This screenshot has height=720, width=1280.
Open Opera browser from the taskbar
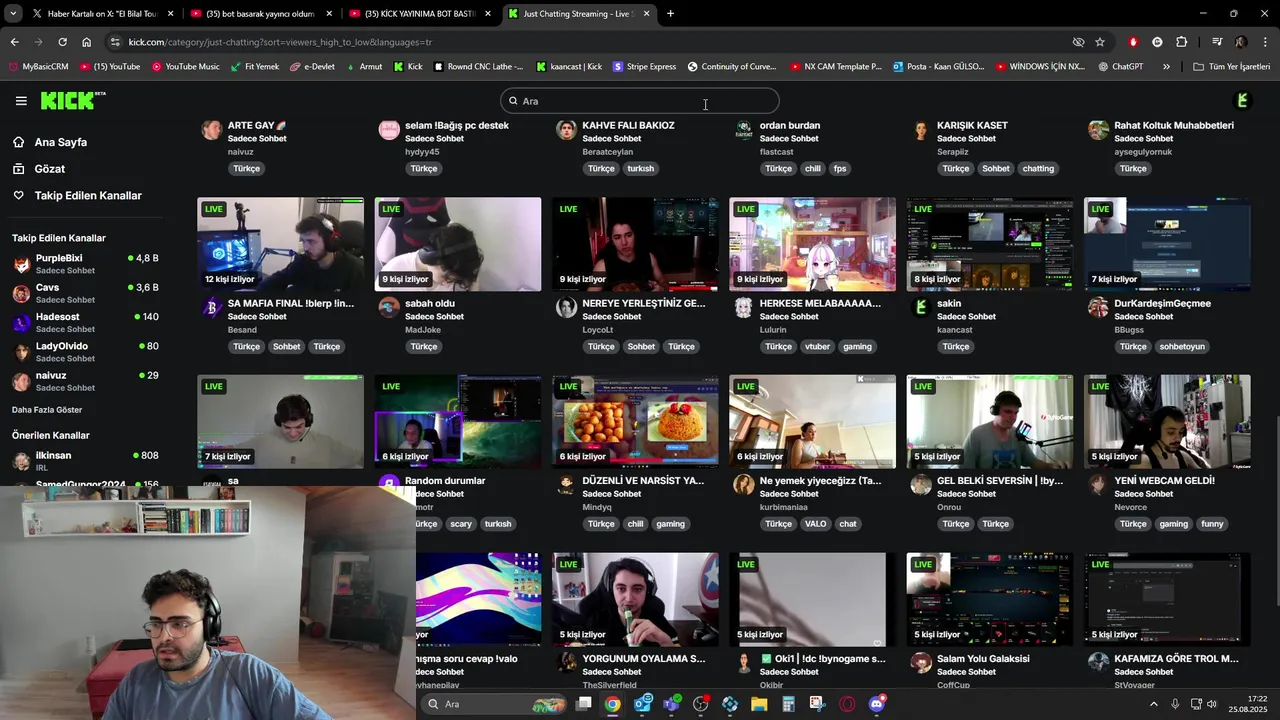(x=848, y=704)
